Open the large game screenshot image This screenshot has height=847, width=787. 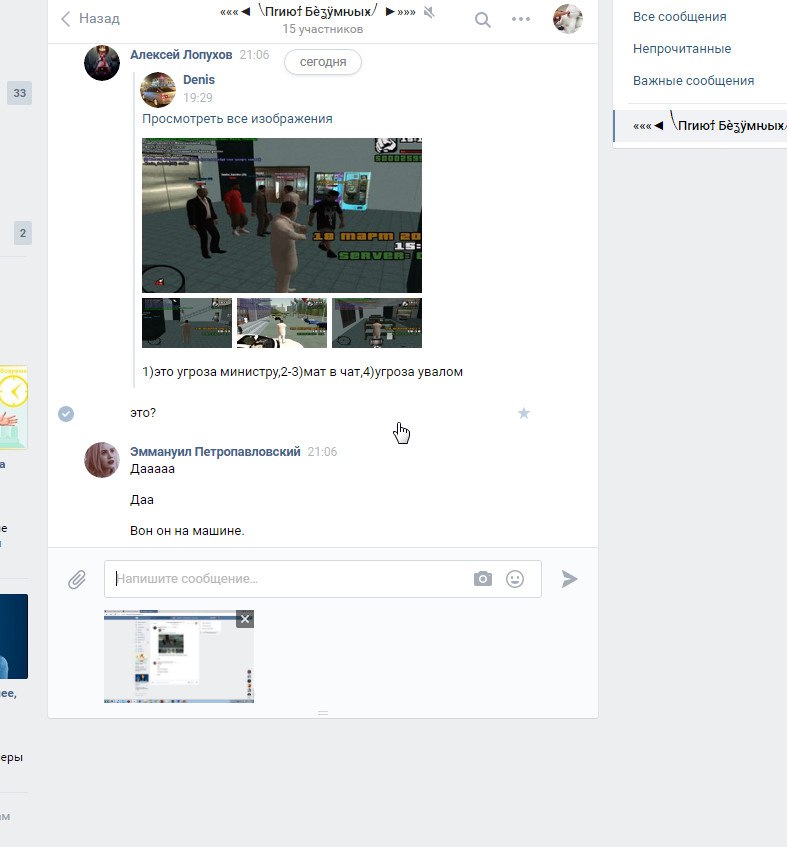(x=282, y=216)
